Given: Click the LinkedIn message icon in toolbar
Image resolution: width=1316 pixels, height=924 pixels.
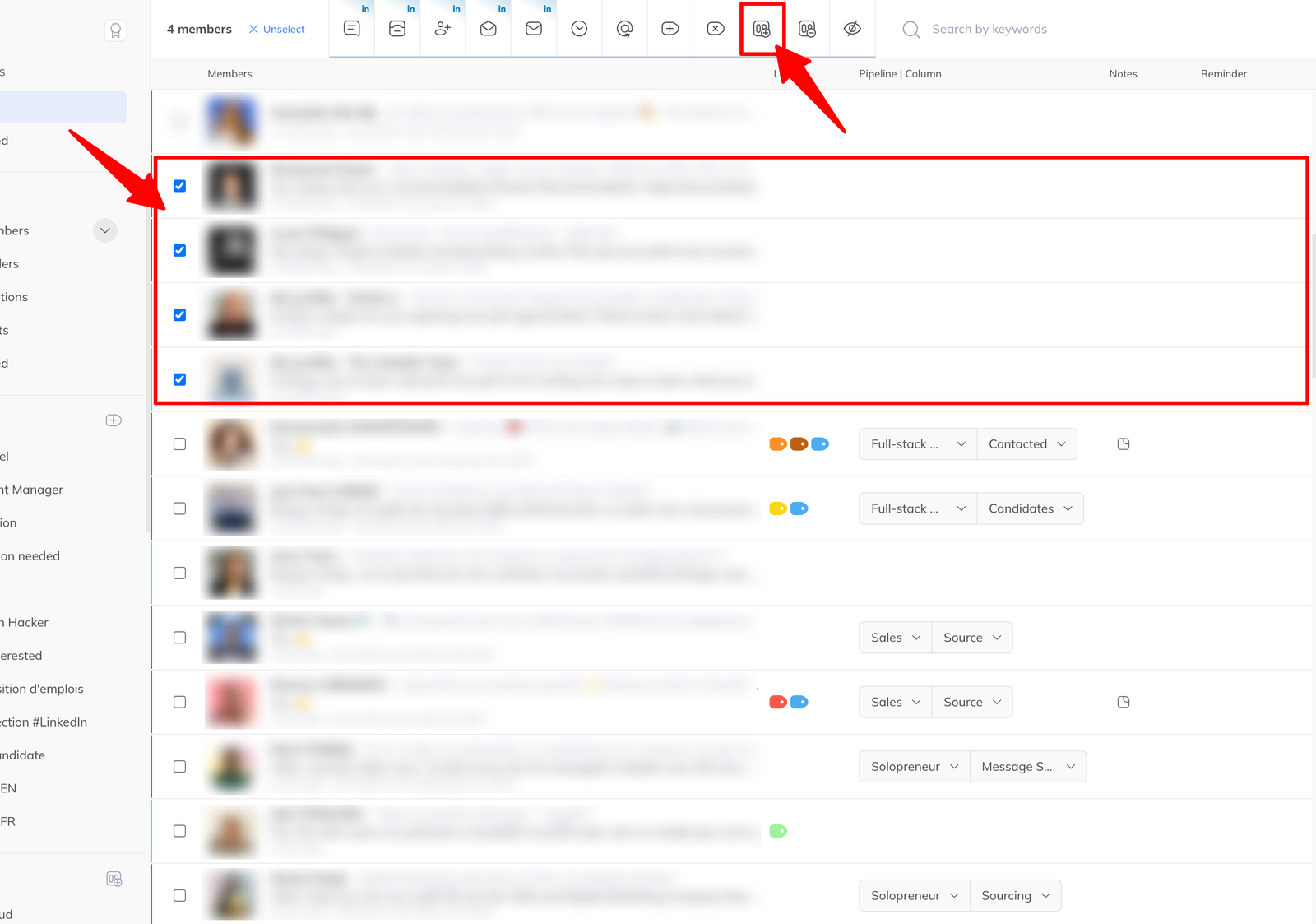Looking at the screenshot, I should pyautogui.click(x=352, y=29).
